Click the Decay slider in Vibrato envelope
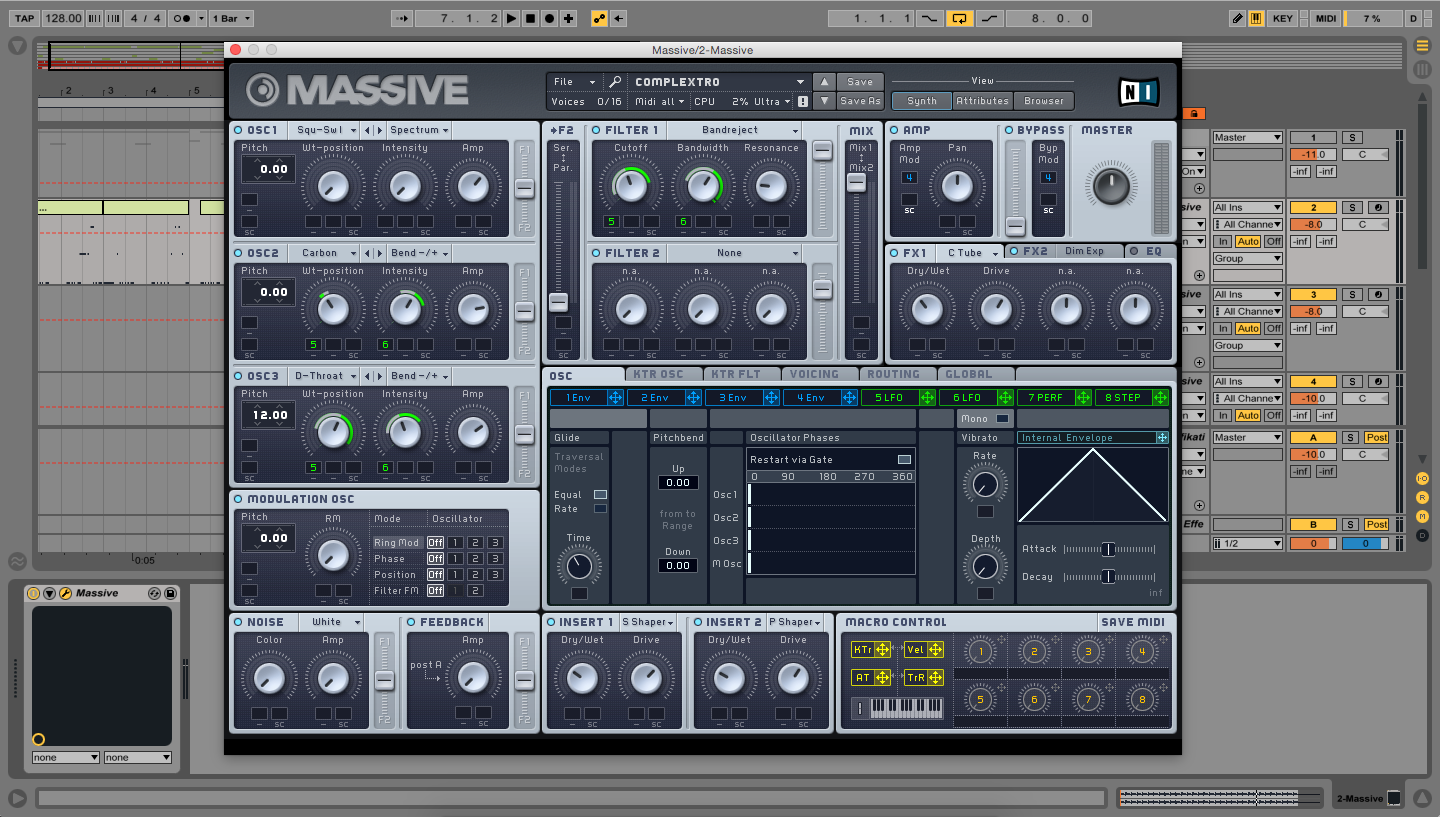 tap(1107, 577)
